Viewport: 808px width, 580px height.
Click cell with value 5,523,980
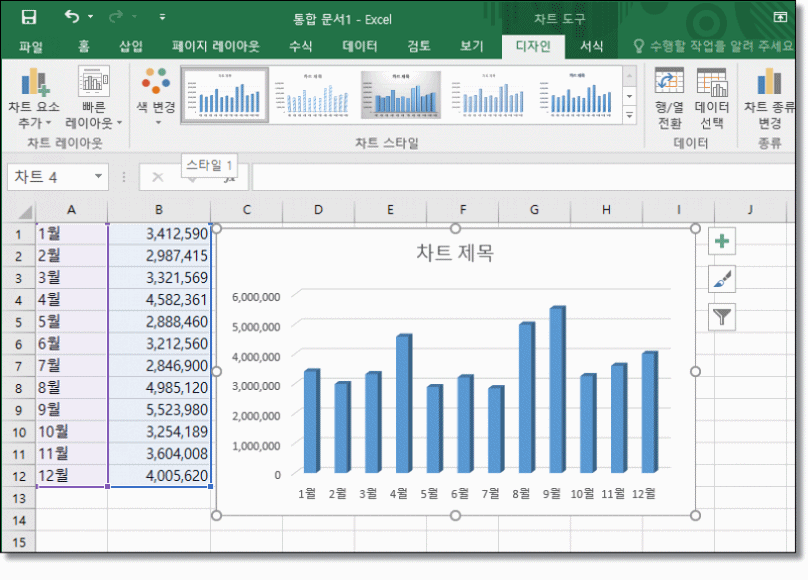[x=159, y=410]
